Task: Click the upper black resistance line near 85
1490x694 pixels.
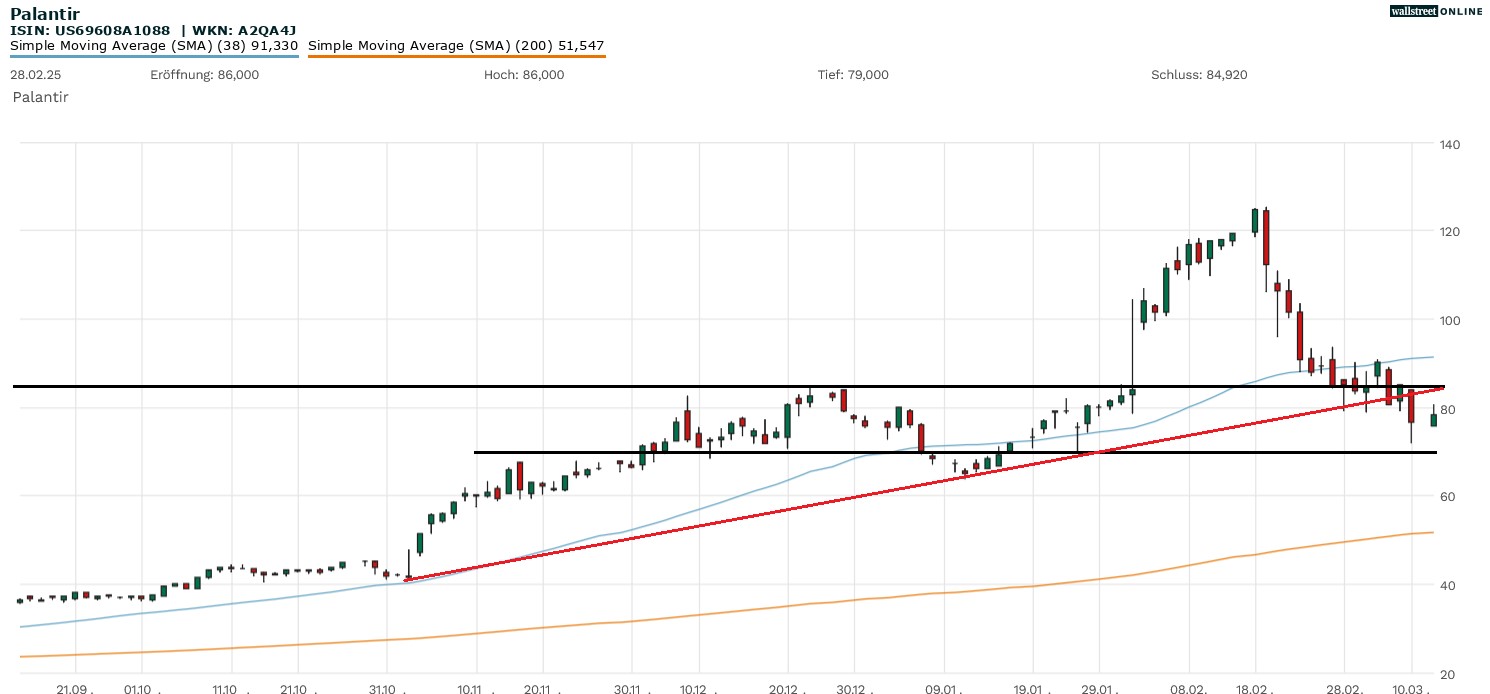Action: coord(728,386)
